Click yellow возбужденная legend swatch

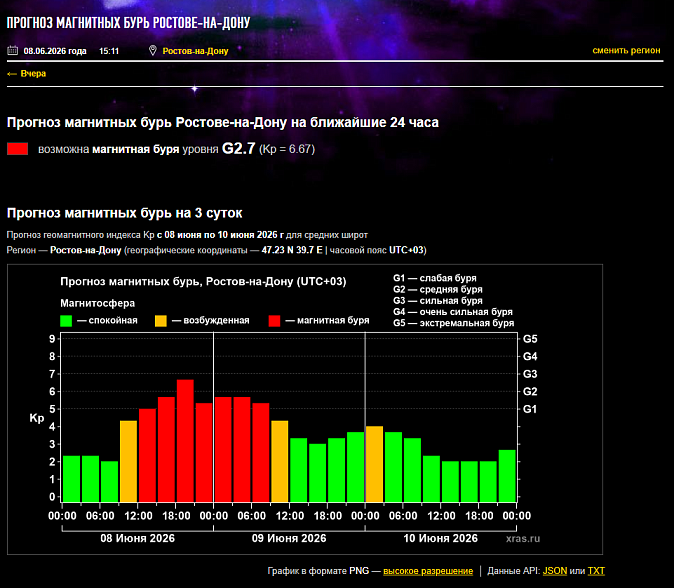[160, 321]
